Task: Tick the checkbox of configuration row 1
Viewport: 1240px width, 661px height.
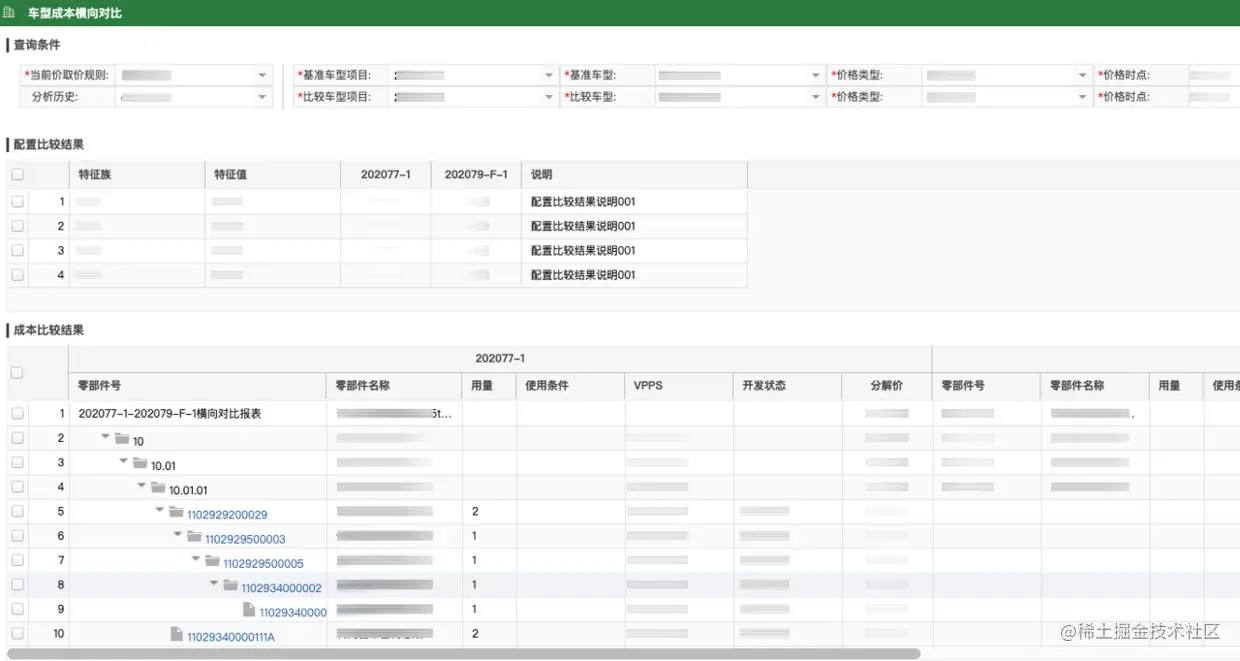Action: click(x=17, y=201)
